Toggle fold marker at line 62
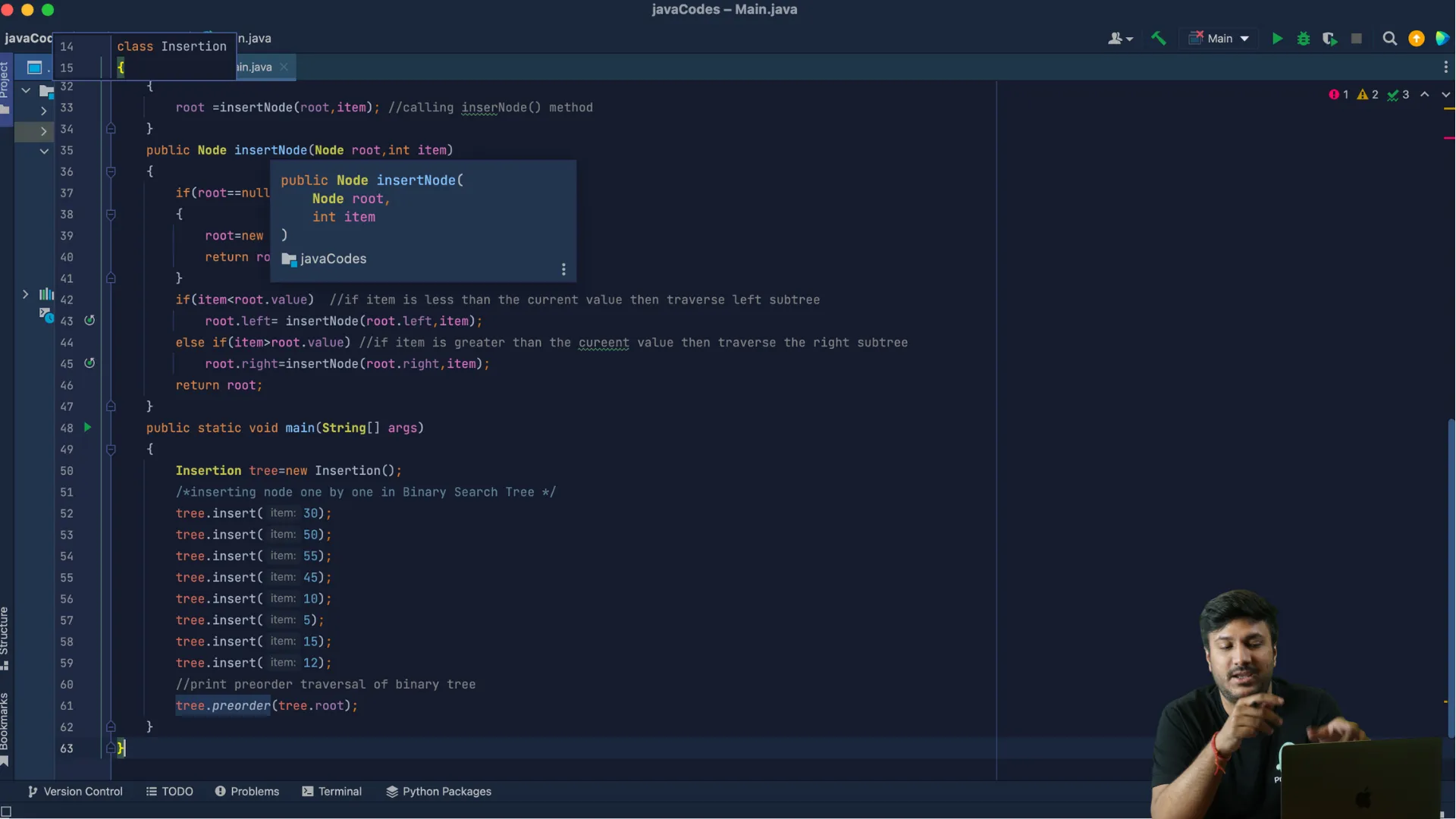Screen dimensions: 1456x819 tap(111, 726)
